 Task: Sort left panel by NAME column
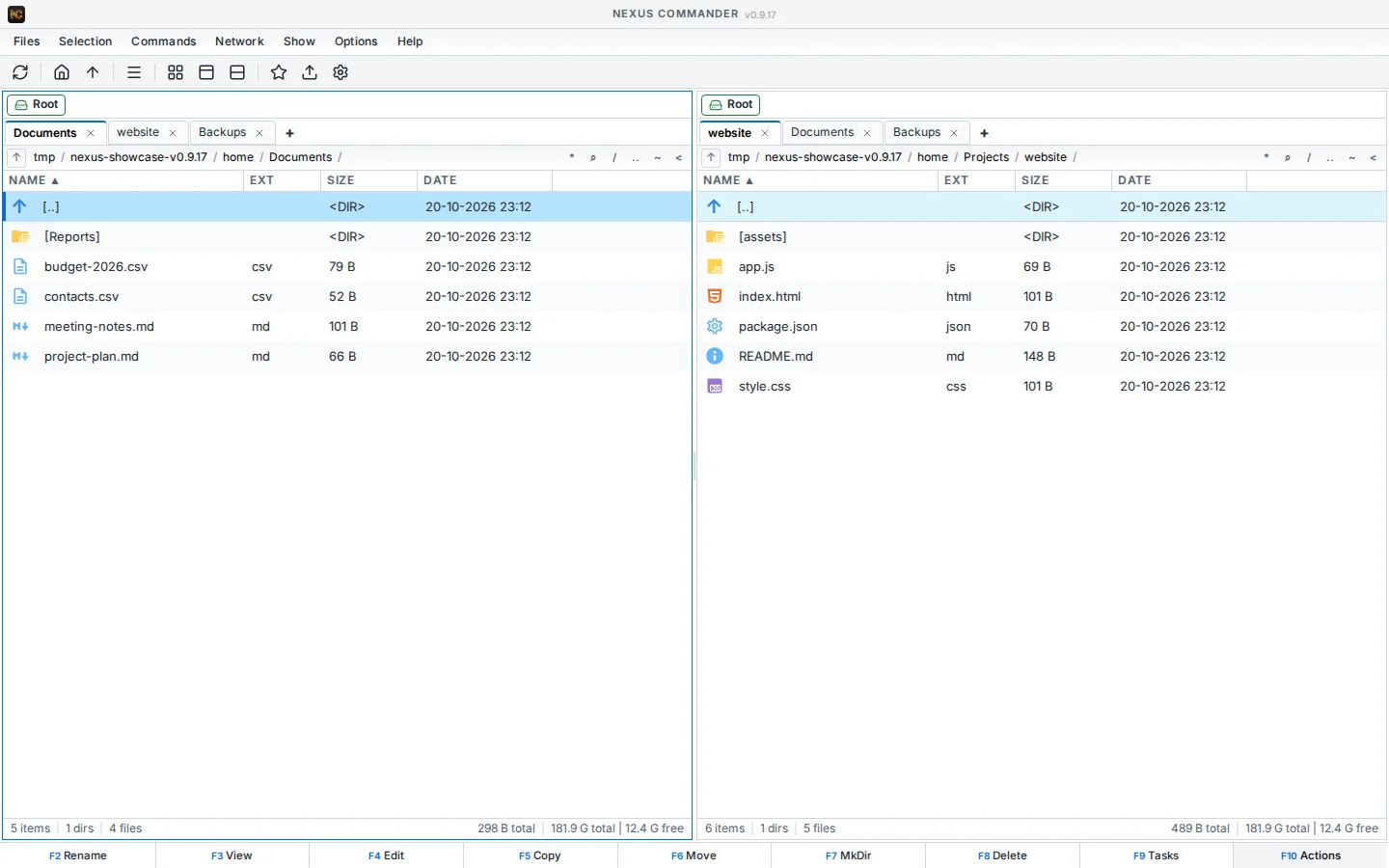tap(35, 180)
